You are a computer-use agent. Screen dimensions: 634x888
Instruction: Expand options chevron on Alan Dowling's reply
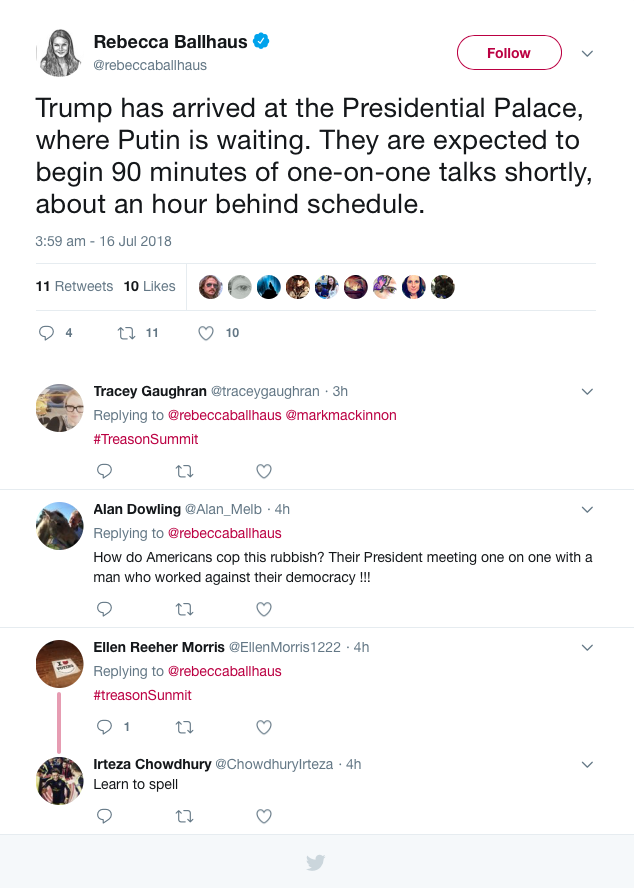point(587,508)
